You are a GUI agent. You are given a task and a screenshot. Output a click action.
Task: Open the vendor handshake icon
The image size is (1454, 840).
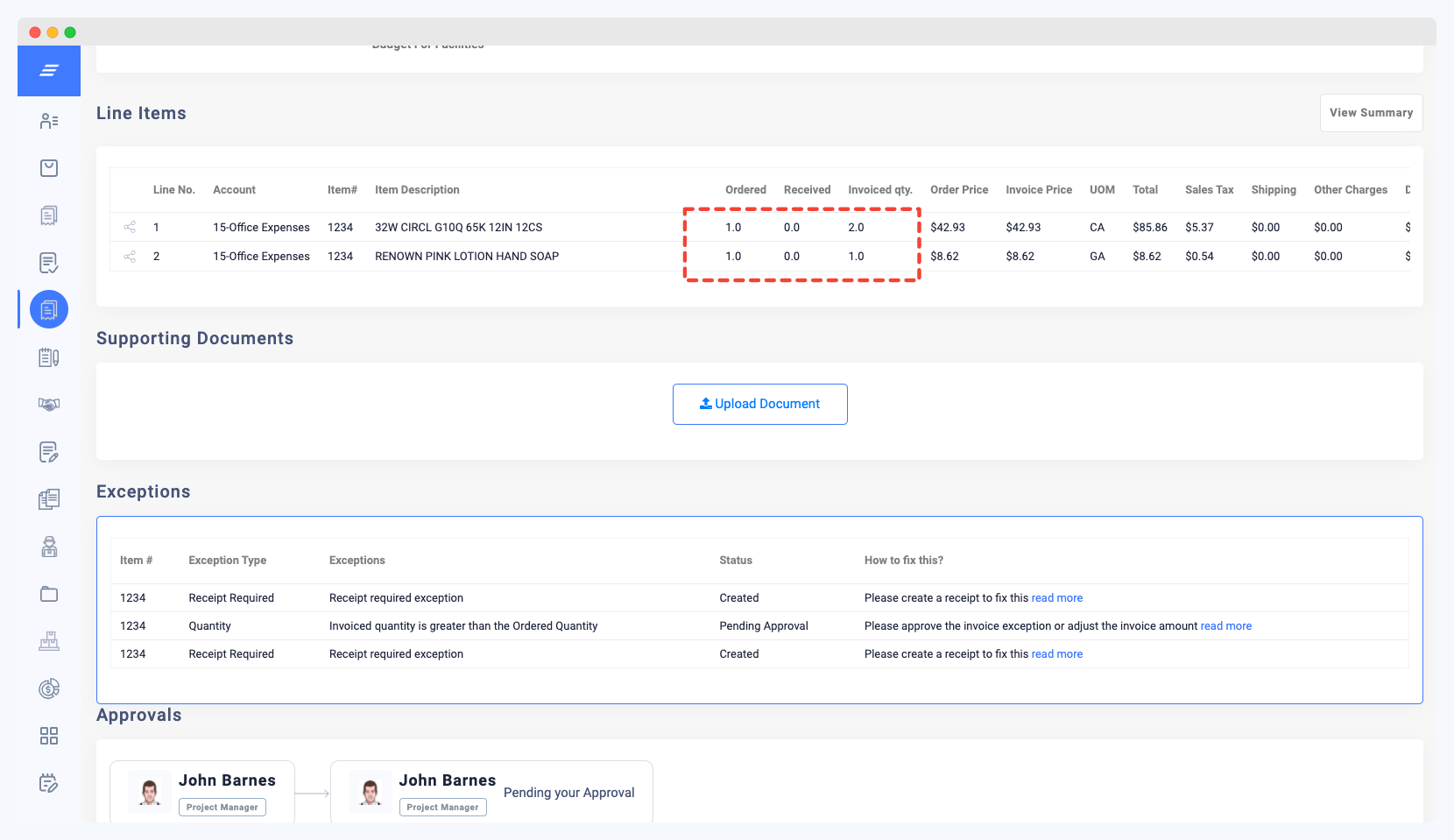point(48,404)
